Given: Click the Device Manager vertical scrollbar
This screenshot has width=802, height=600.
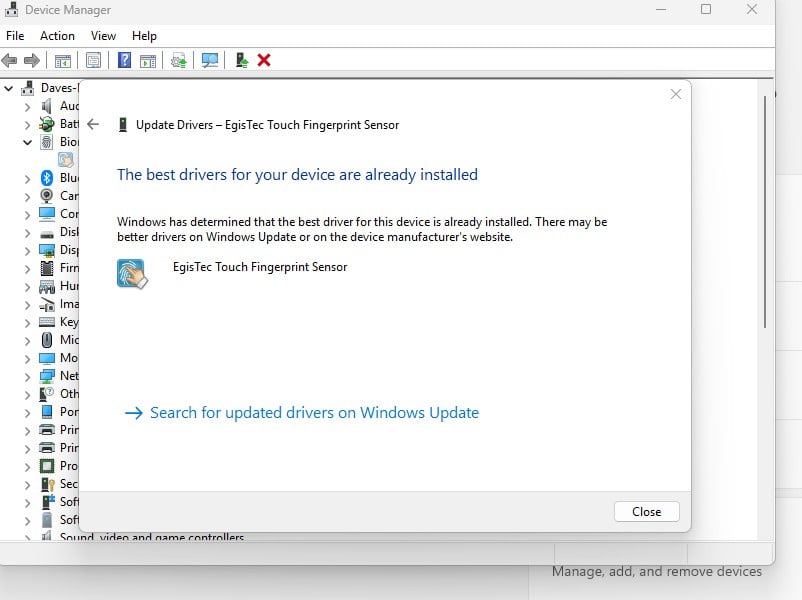Looking at the screenshot, I should click(765, 212).
